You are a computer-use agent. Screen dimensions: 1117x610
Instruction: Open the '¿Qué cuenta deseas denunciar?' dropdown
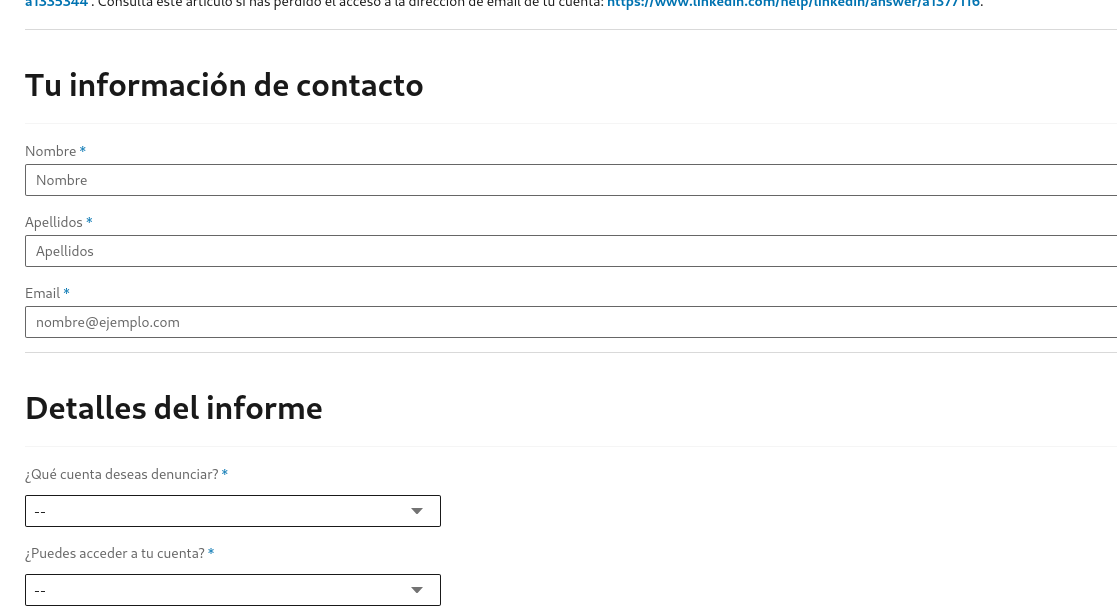click(x=232, y=511)
